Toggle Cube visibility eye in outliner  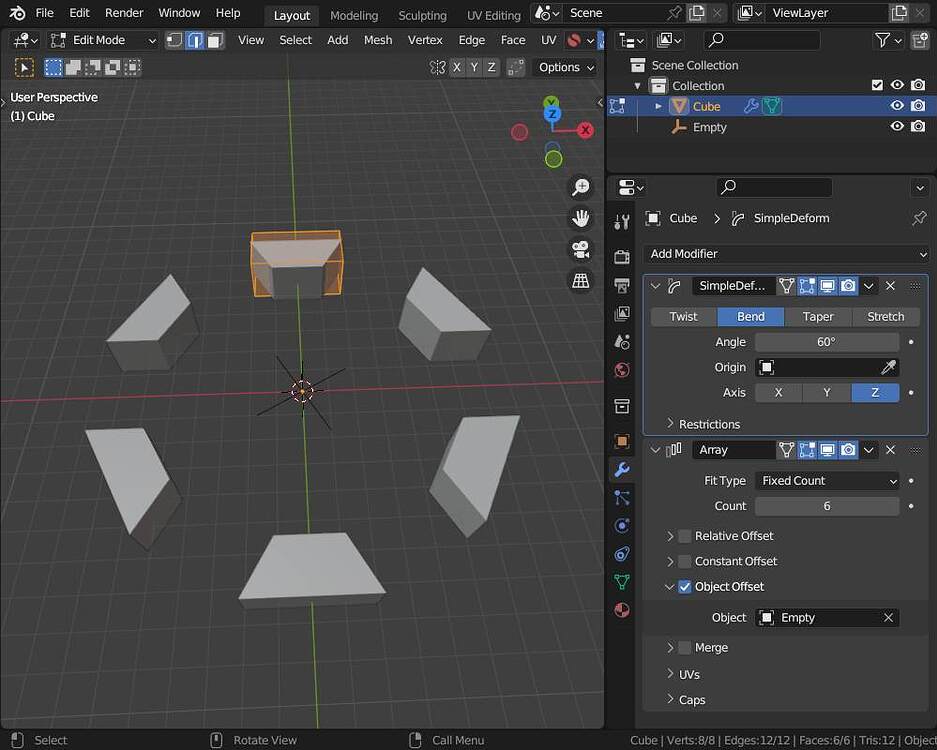point(897,106)
